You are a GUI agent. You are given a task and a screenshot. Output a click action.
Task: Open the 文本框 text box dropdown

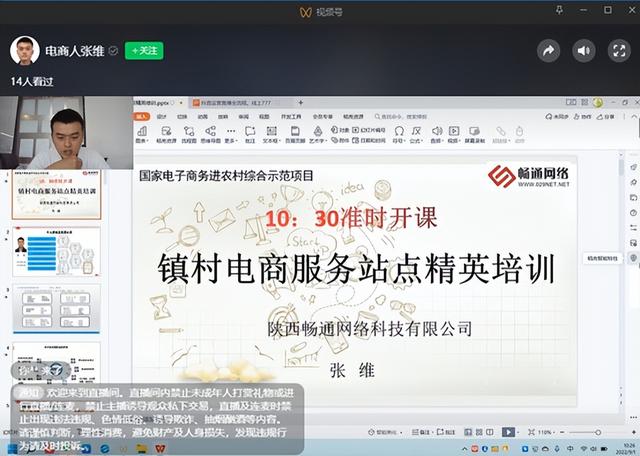pyautogui.click(x=271, y=135)
